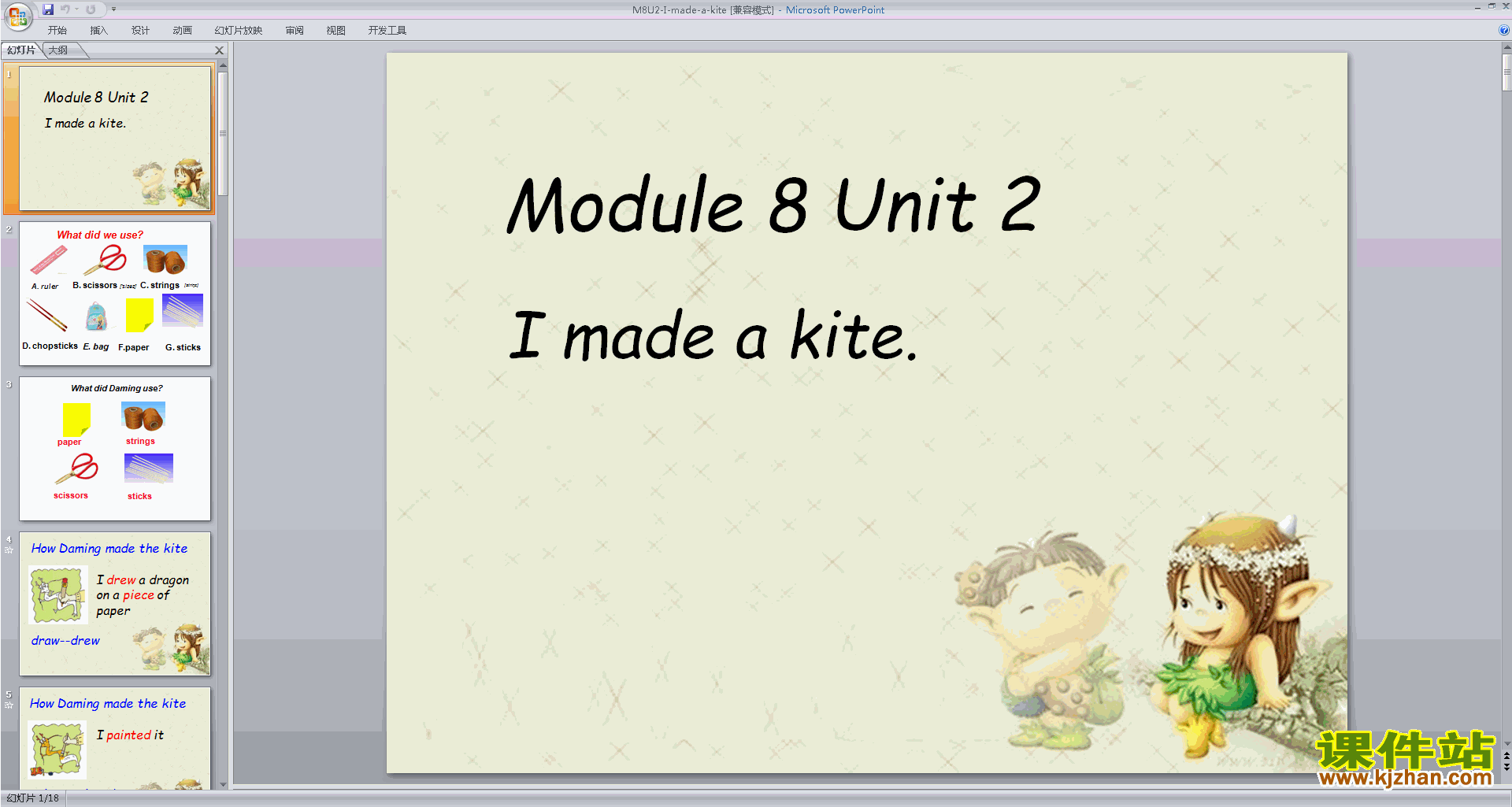
Task: Open Customize Quick Access Toolbar dropdown
Action: pos(113,9)
